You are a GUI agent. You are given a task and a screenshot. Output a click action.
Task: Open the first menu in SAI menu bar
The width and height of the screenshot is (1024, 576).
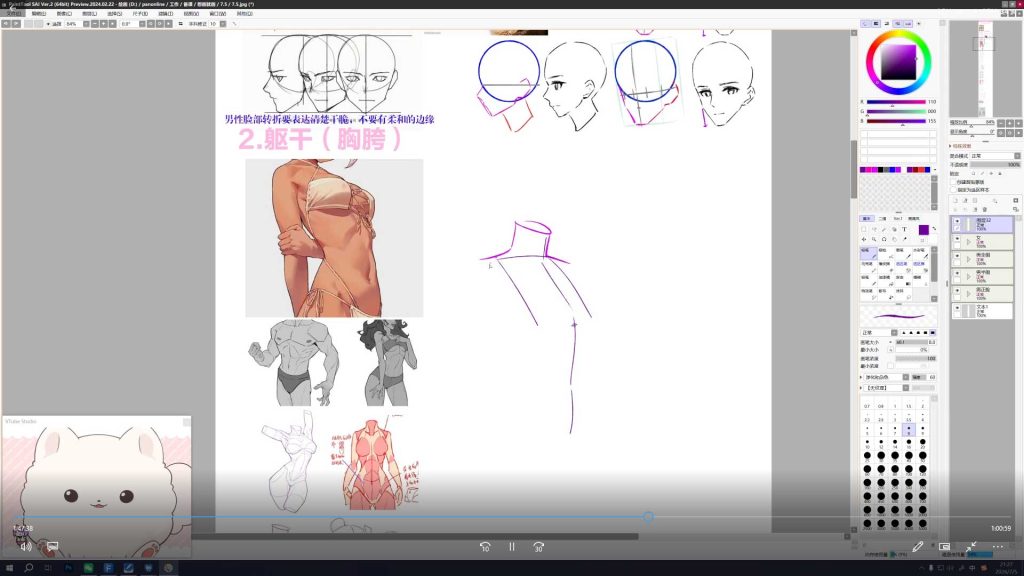point(13,14)
